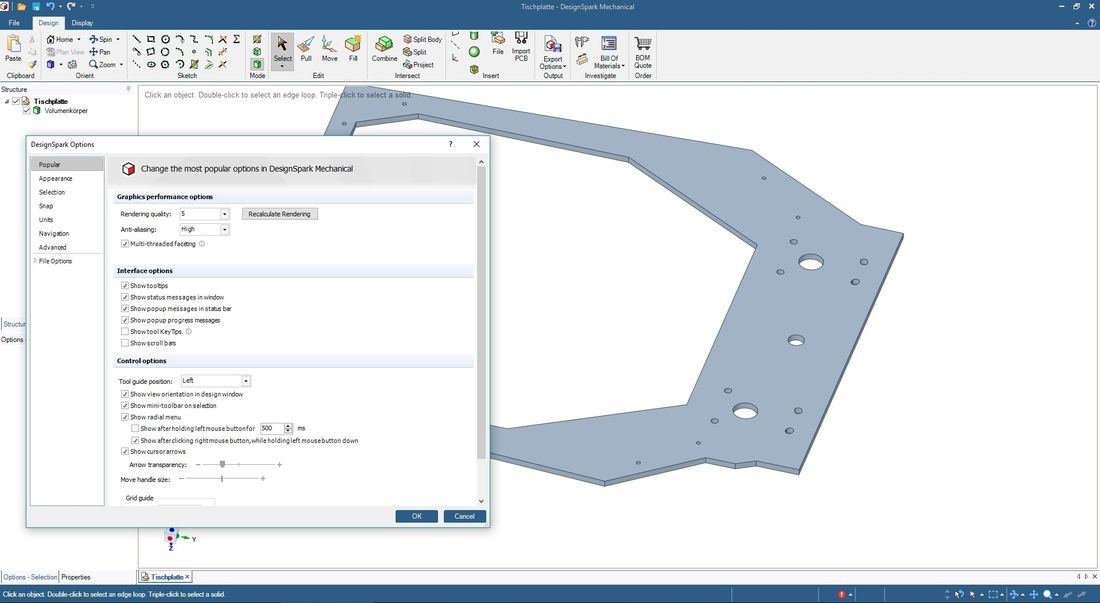Click the Project tool in Intersect group
Viewport: 1100px width, 603px height.
(418, 65)
